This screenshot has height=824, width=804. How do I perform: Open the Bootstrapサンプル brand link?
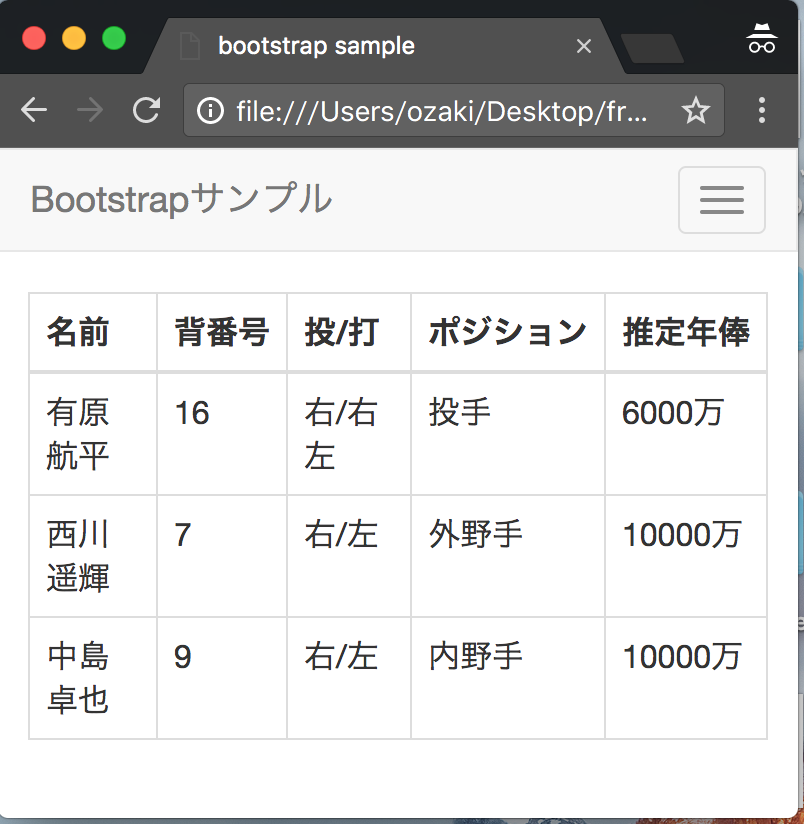181,200
